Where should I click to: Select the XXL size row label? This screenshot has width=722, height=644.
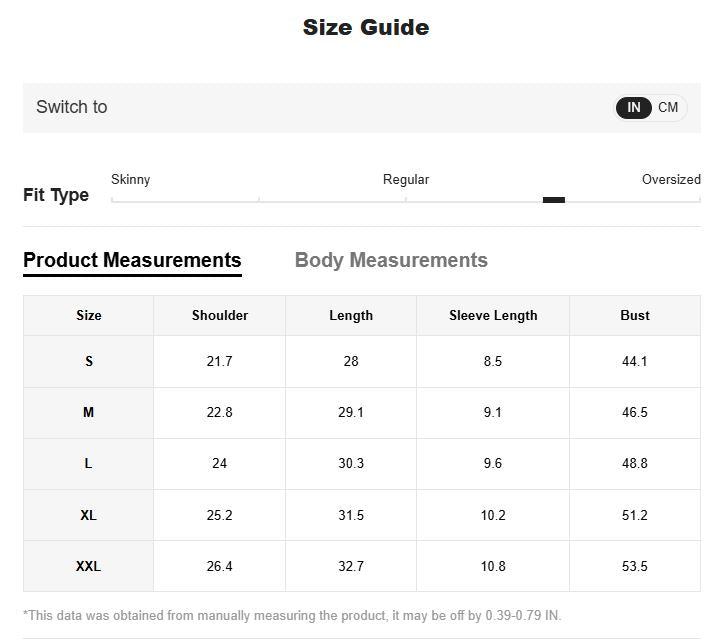[x=88, y=566]
